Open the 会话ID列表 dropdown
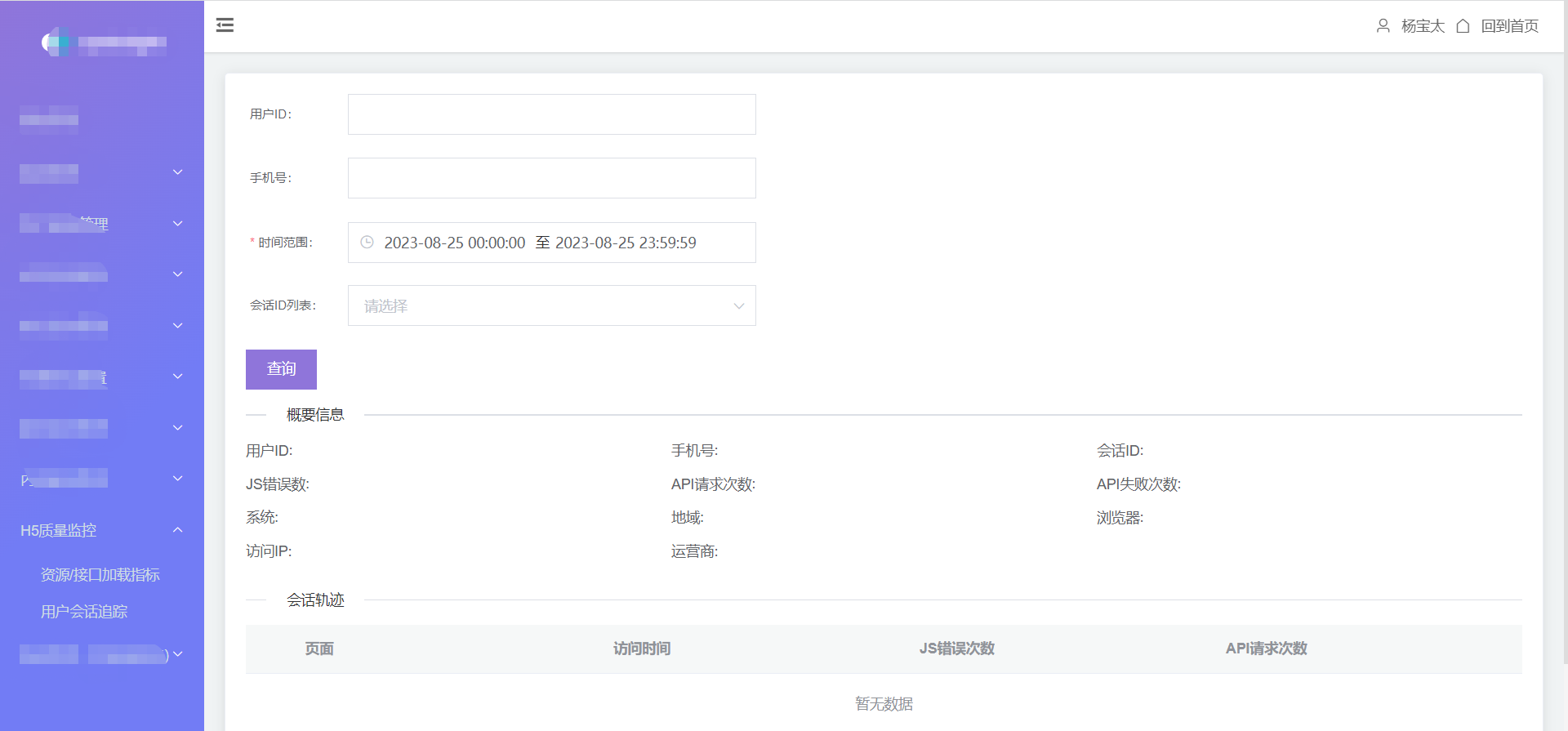 tap(552, 305)
